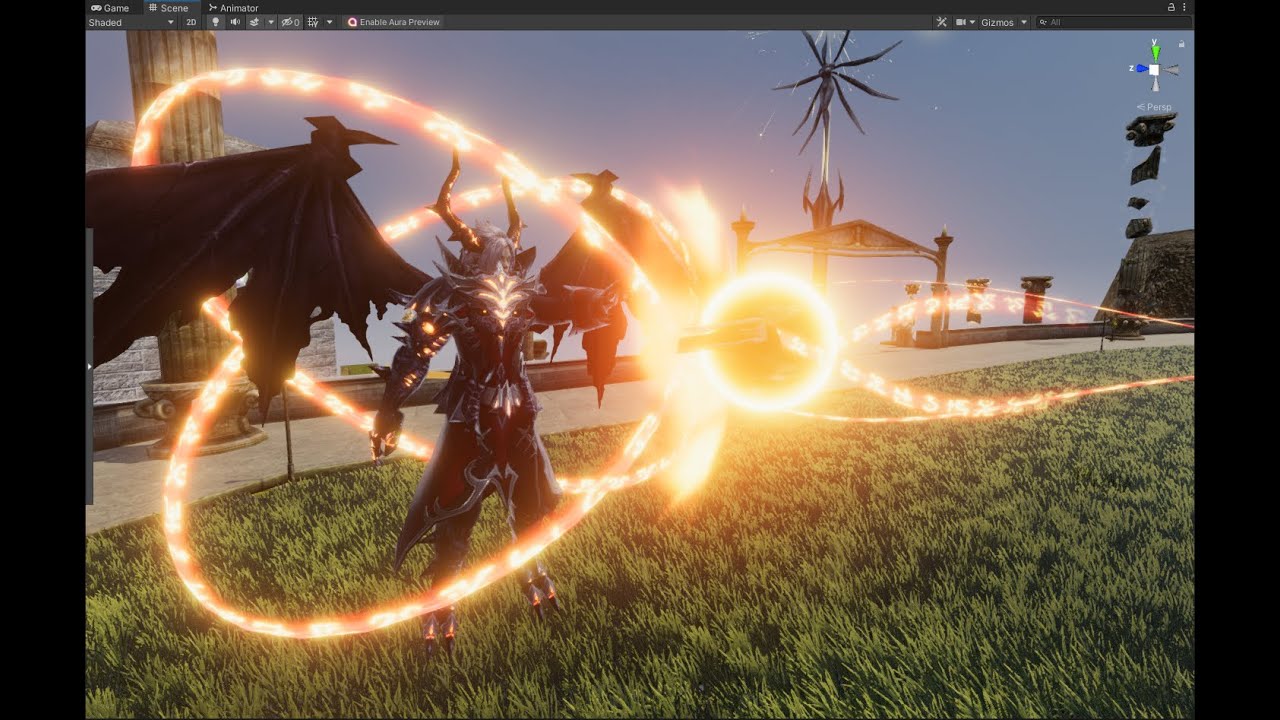Toggle the orientation gizmo rotation lock
Screen dimensions: 1280x720
(1182, 44)
